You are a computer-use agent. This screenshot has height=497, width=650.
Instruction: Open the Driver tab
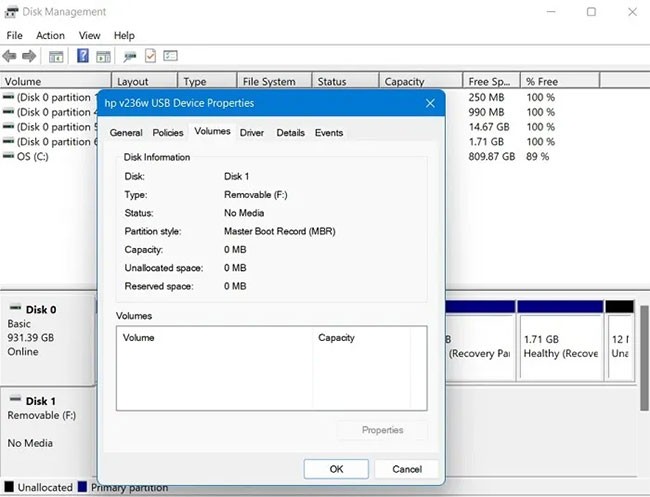pos(252,133)
